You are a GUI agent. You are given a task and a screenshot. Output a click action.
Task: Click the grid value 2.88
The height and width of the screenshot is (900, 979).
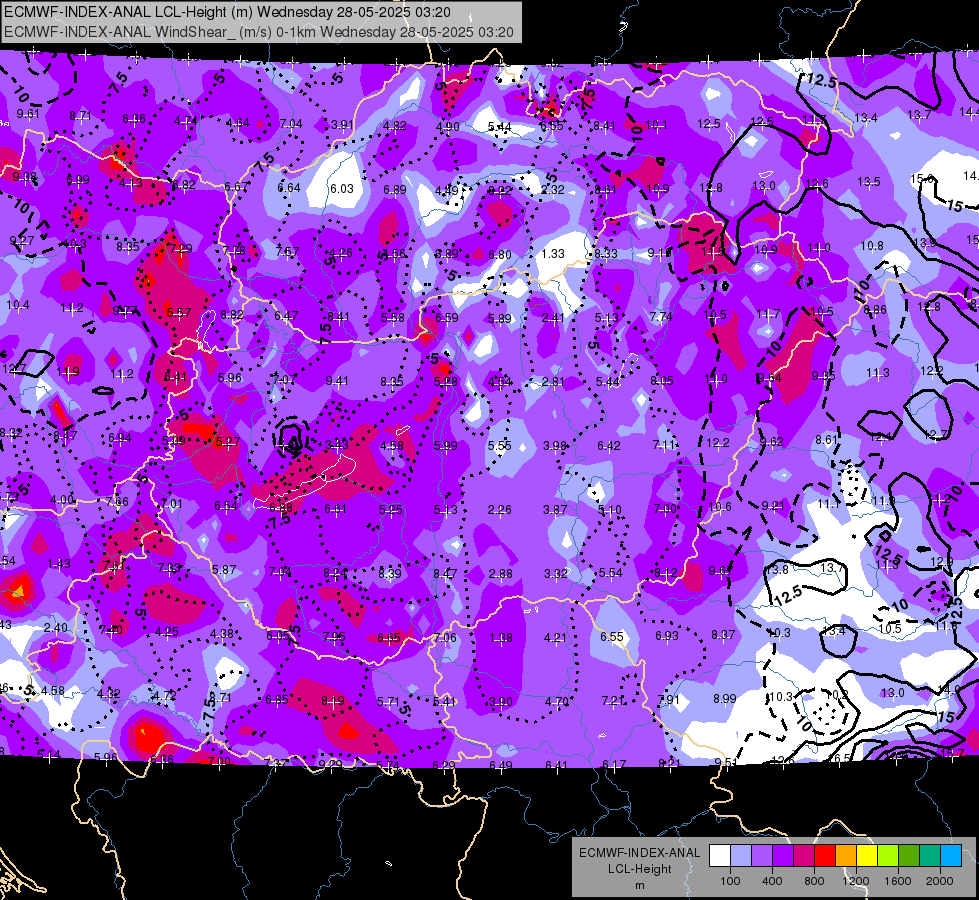pyautogui.click(x=501, y=573)
